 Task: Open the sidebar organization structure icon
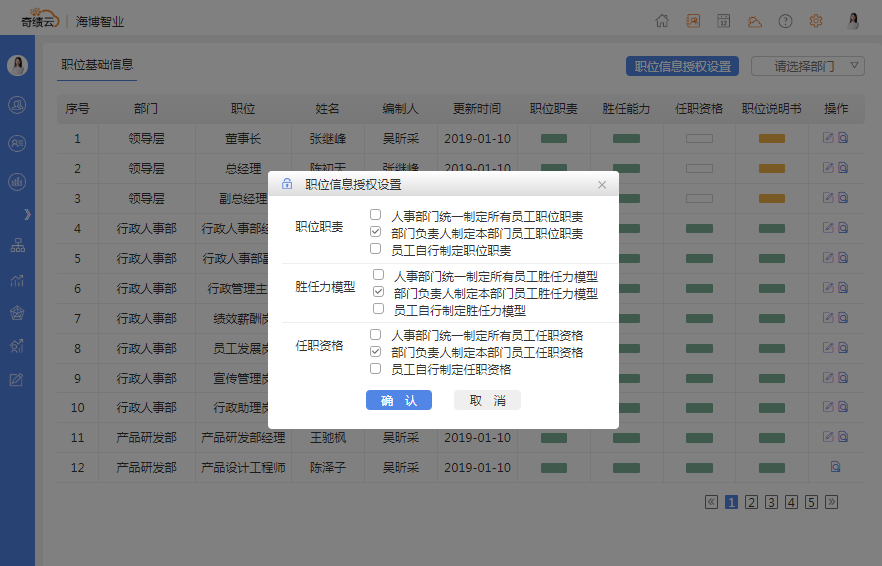pos(17,245)
